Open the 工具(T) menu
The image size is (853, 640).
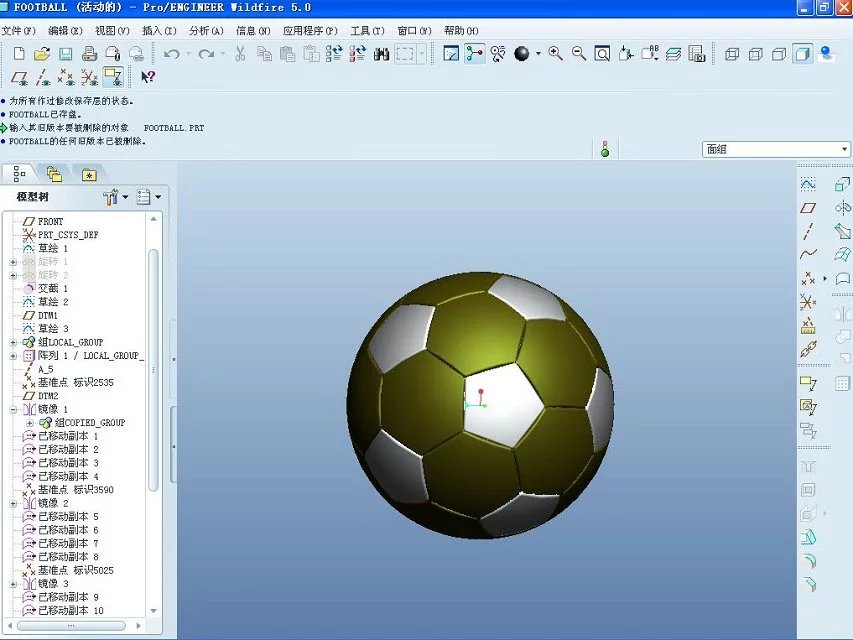point(367,30)
